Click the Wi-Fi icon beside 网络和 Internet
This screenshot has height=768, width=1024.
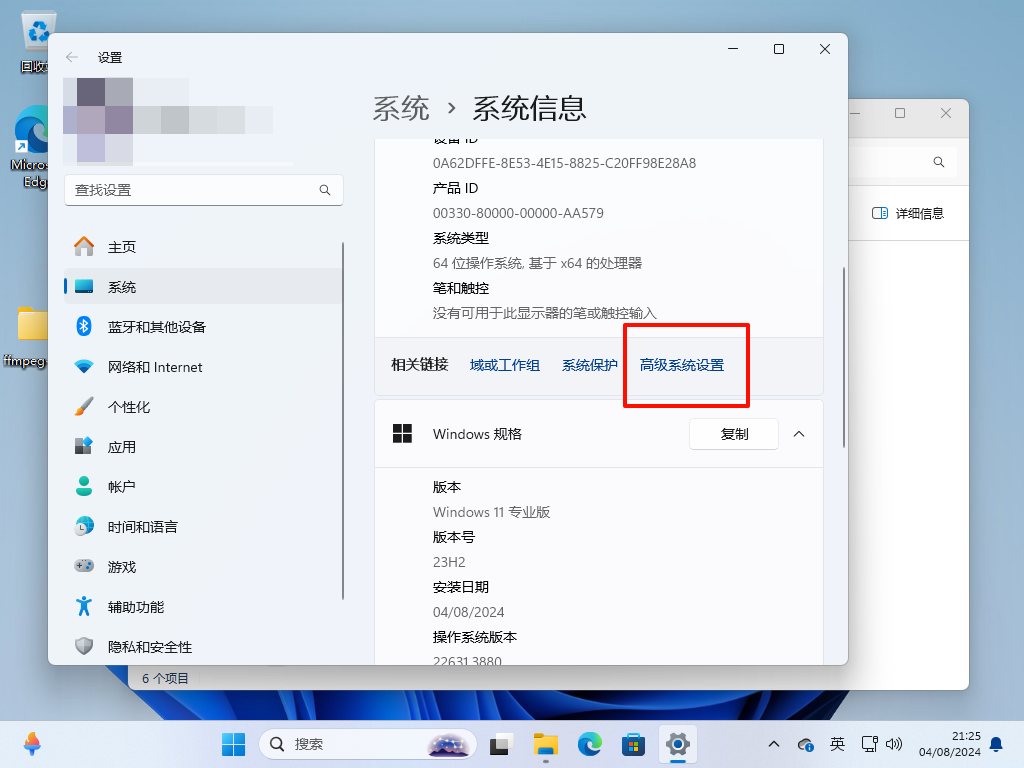point(84,366)
